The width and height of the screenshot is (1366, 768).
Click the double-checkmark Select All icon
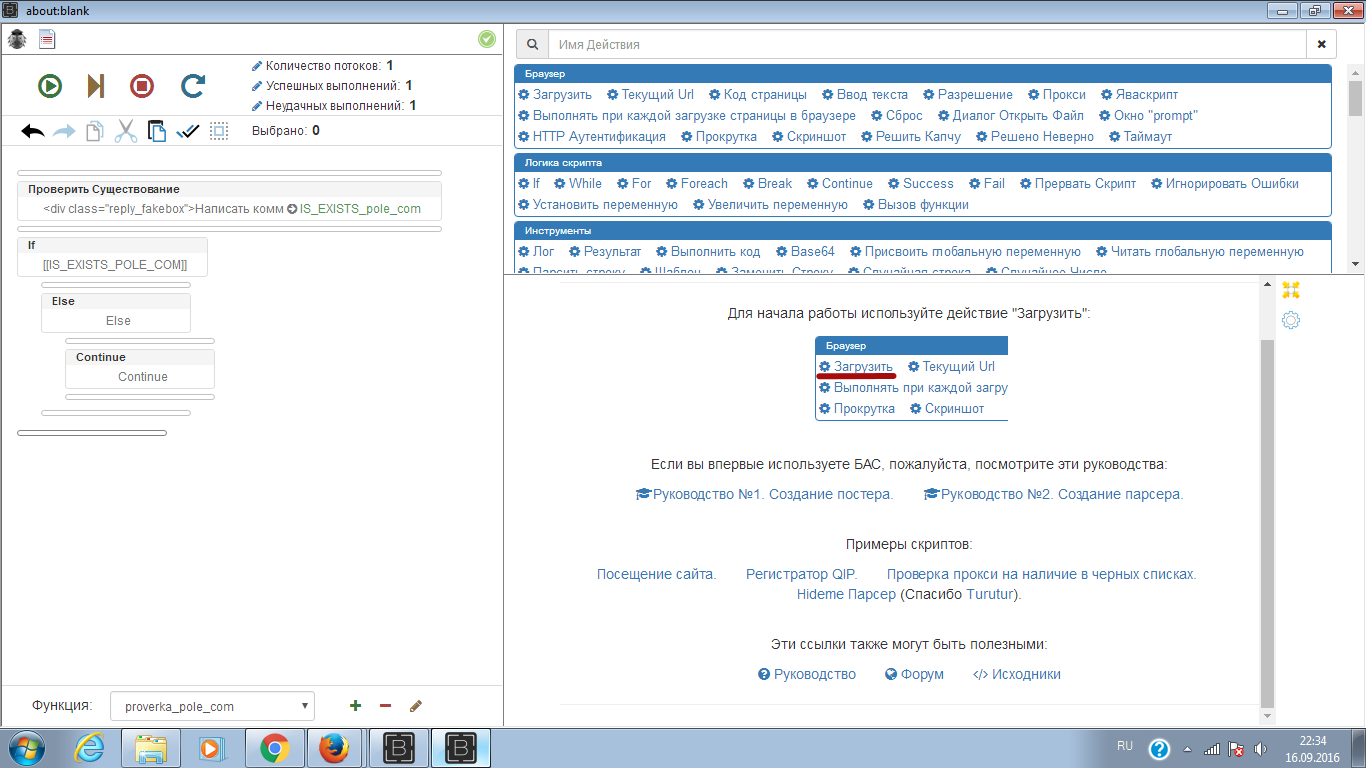point(188,131)
